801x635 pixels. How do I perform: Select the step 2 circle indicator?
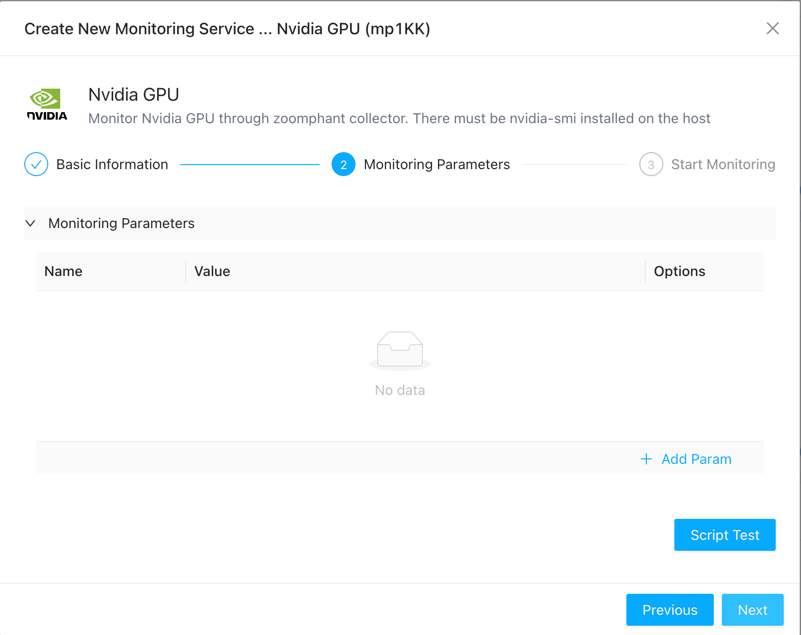(x=343, y=164)
